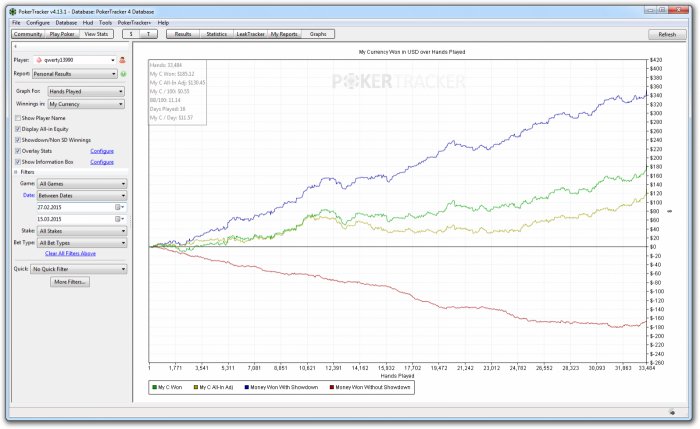Viewport: 700px width, 429px height.
Task: Expand the Graph For dropdown
Action: coord(86,91)
